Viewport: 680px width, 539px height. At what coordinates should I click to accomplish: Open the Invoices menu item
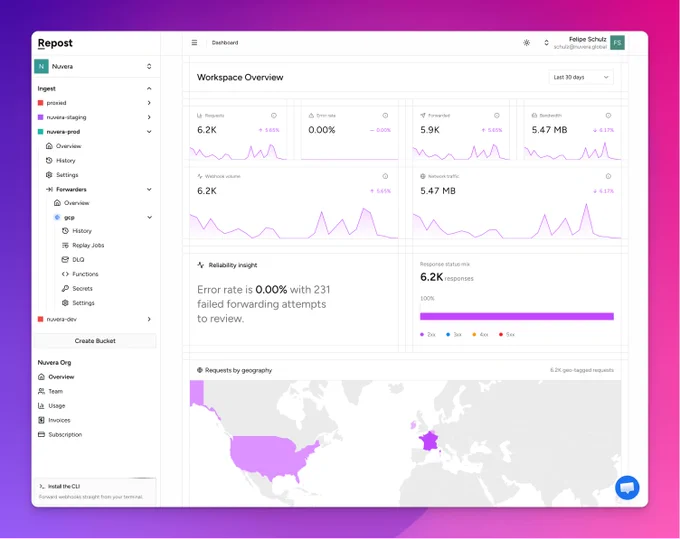(59, 420)
